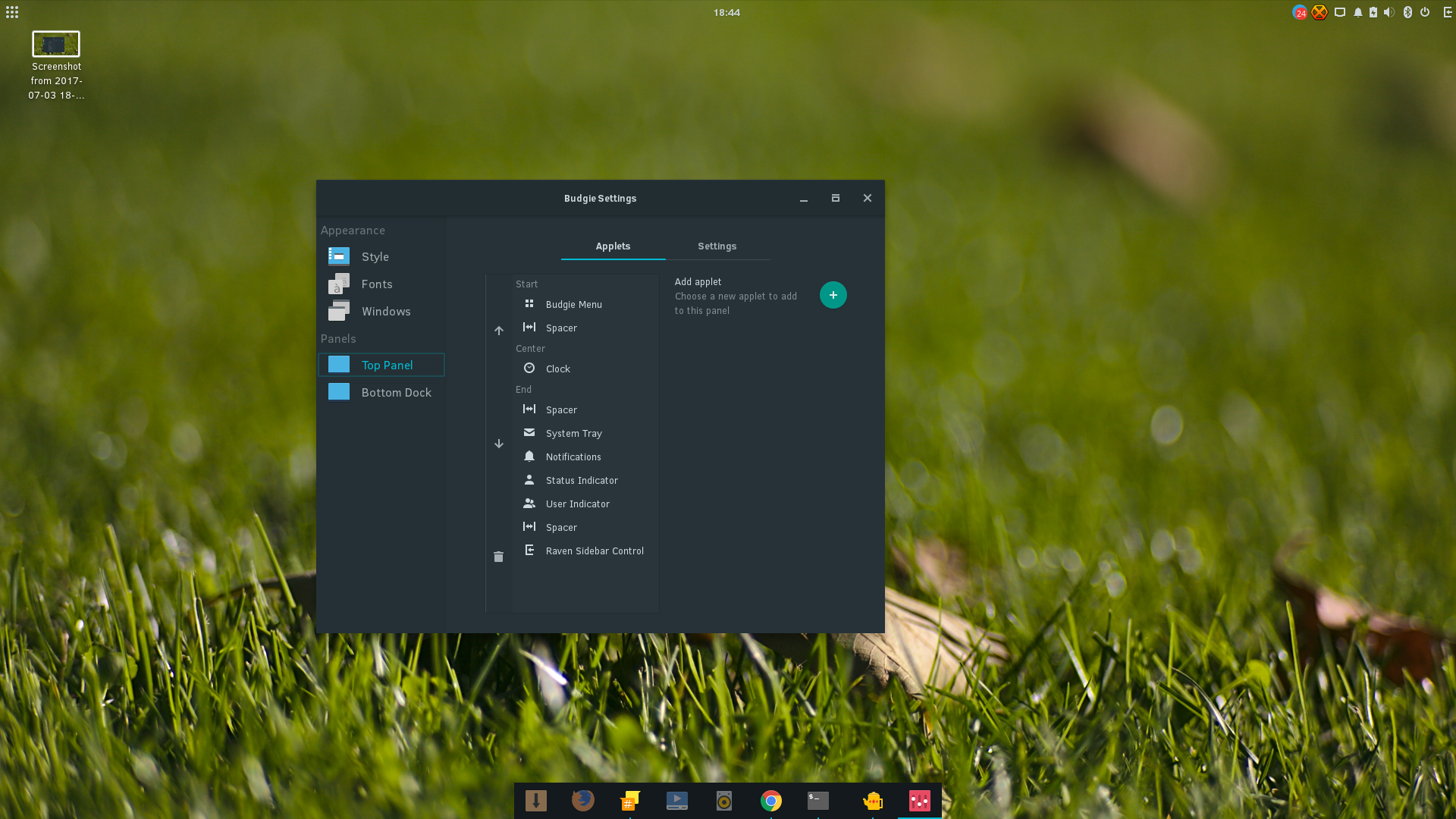The image size is (1456, 819).
Task: Open notifications bell in top panel
Action: tap(1358, 12)
